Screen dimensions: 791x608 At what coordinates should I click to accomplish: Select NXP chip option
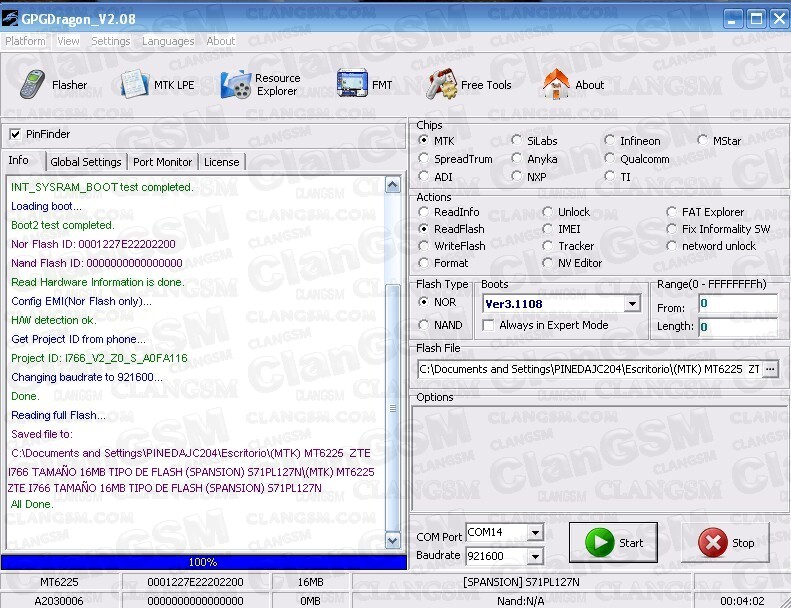pos(516,176)
